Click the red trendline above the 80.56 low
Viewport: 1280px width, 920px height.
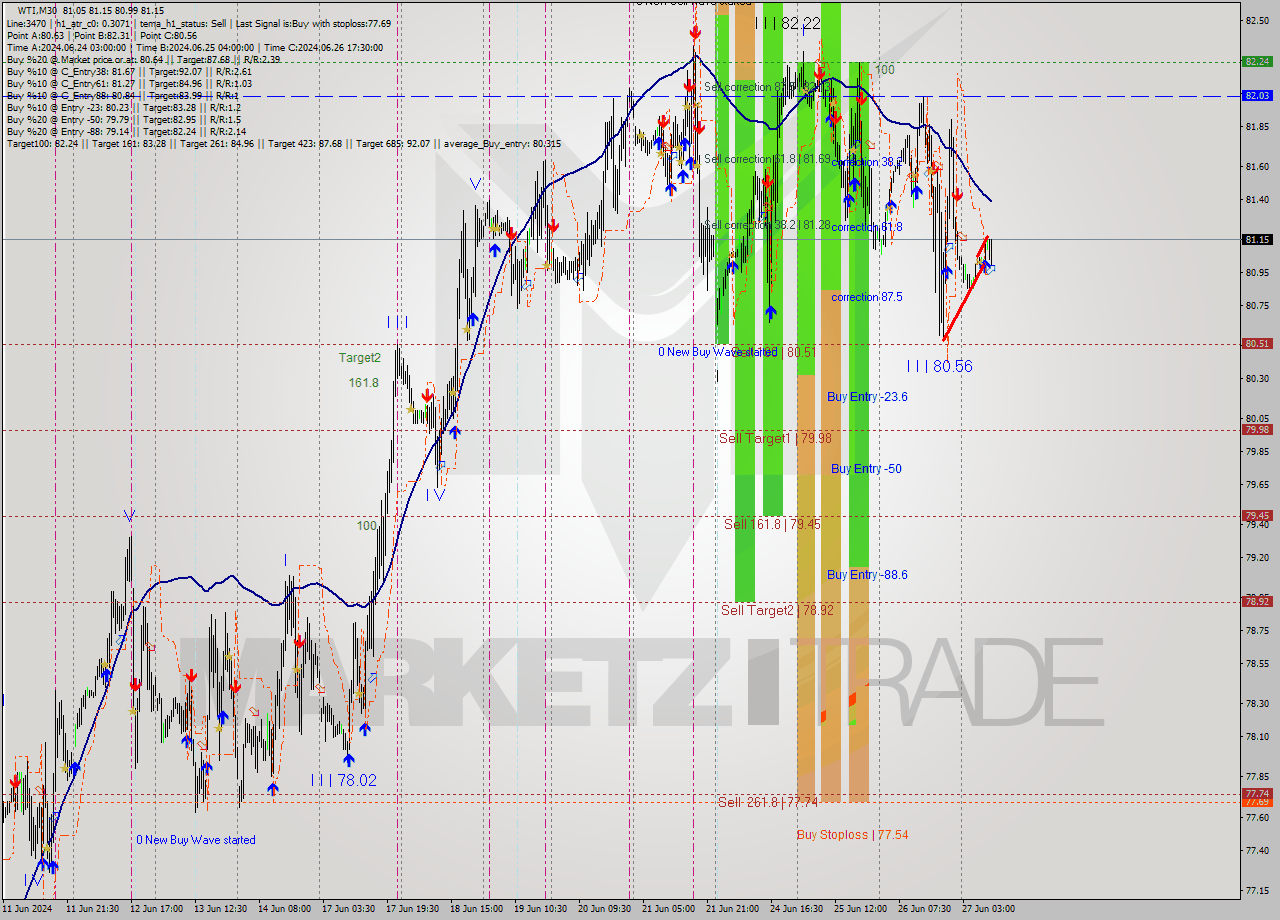tap(966, 288)
